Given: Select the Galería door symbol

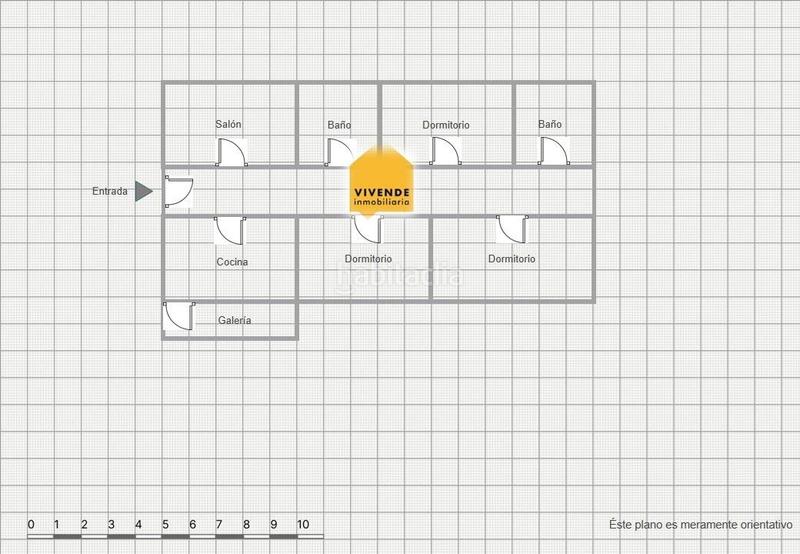Looking at the screenshot, I should click(x=178, y=316).
